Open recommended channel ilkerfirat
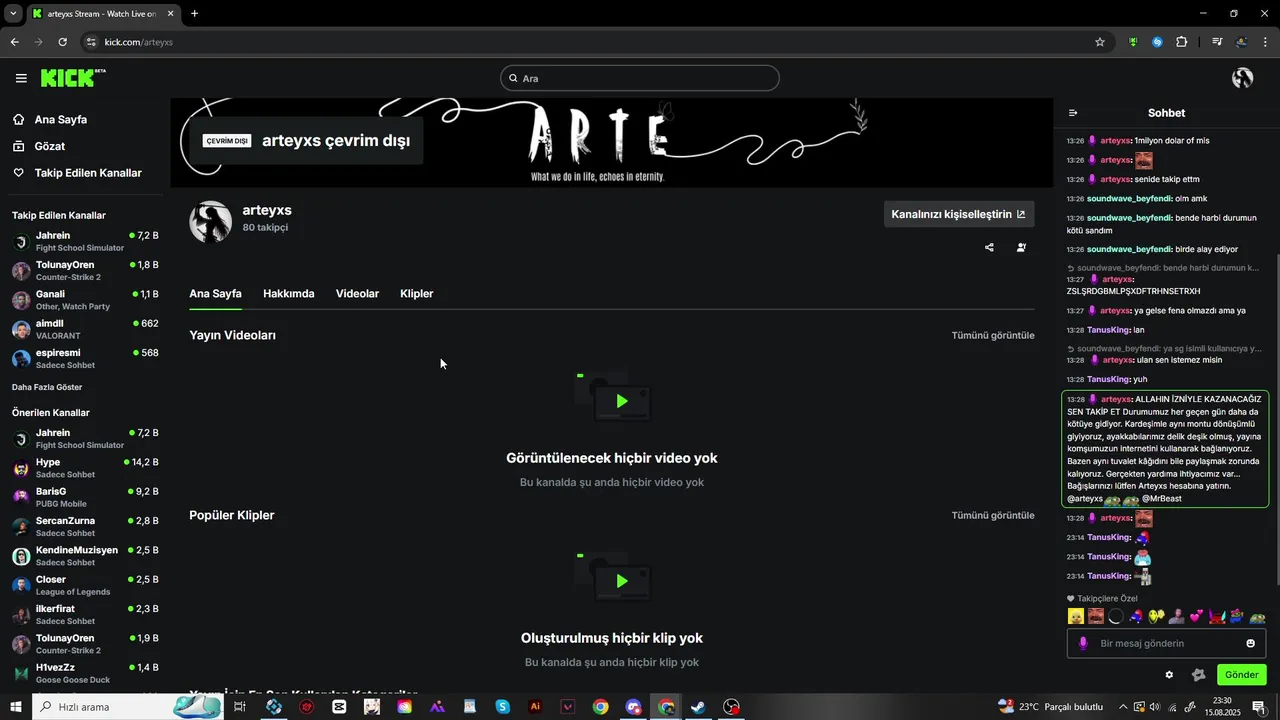 coord(85,614)
